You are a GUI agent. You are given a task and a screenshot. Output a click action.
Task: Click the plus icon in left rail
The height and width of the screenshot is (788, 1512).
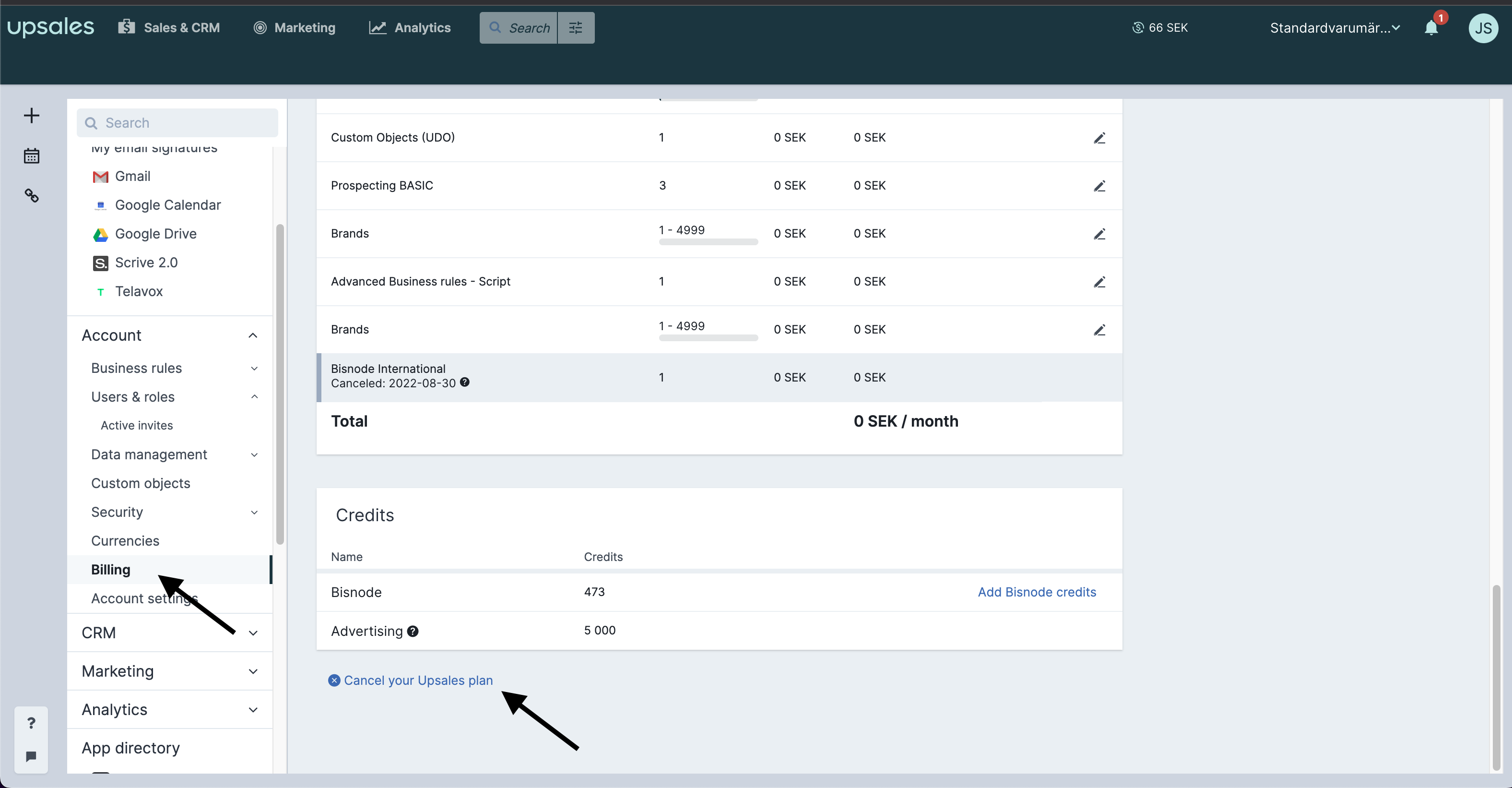(x=32, y=115)
